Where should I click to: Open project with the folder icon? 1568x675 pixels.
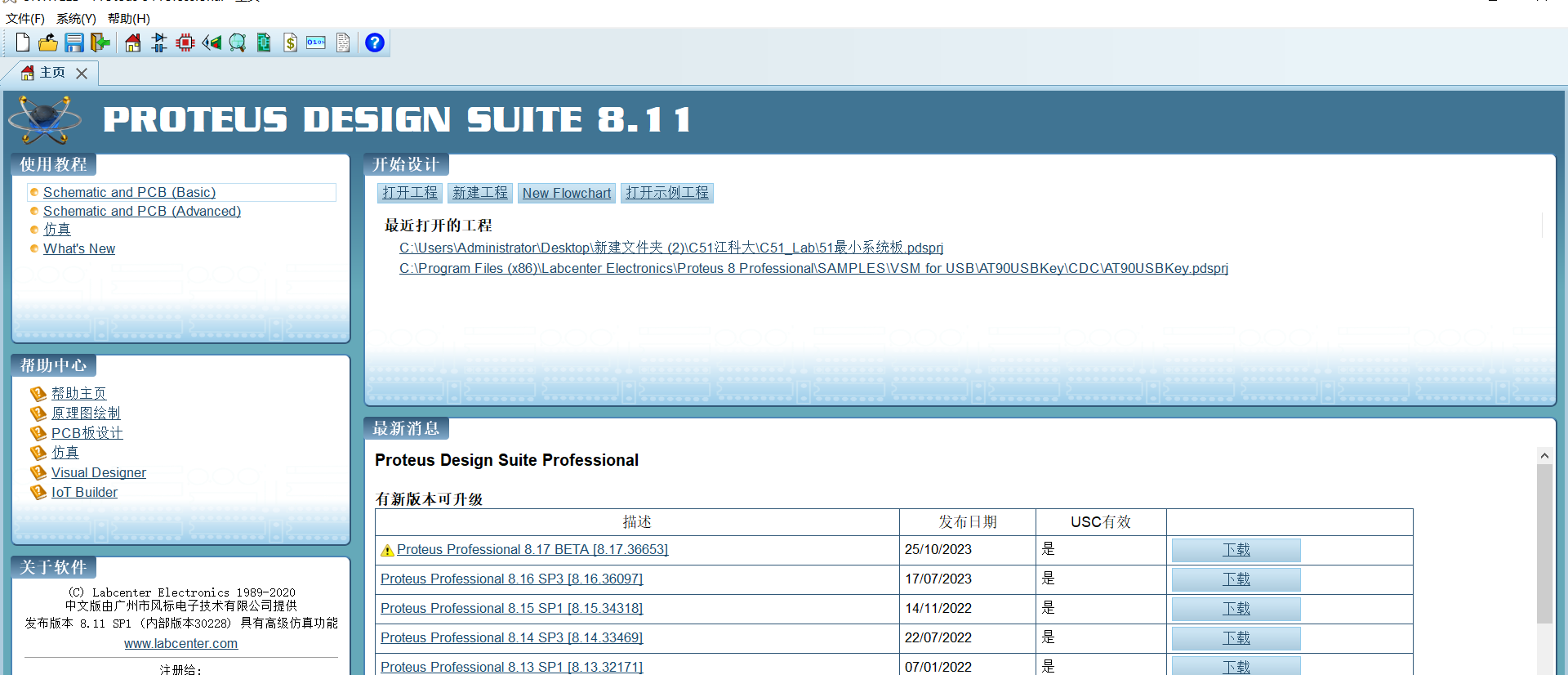point(48,42)
